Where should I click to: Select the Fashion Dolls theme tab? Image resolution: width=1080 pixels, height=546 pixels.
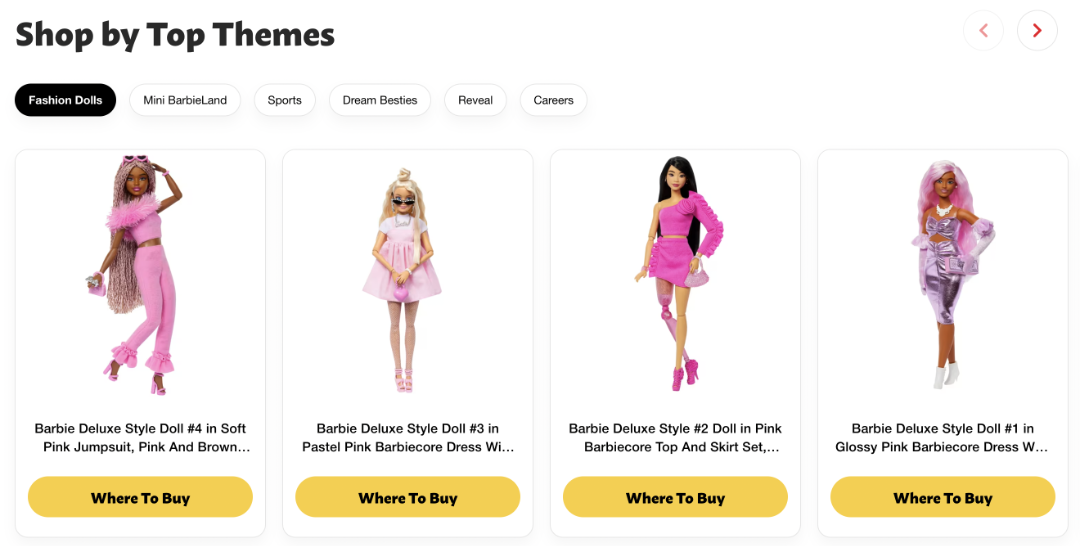point(65,100)
